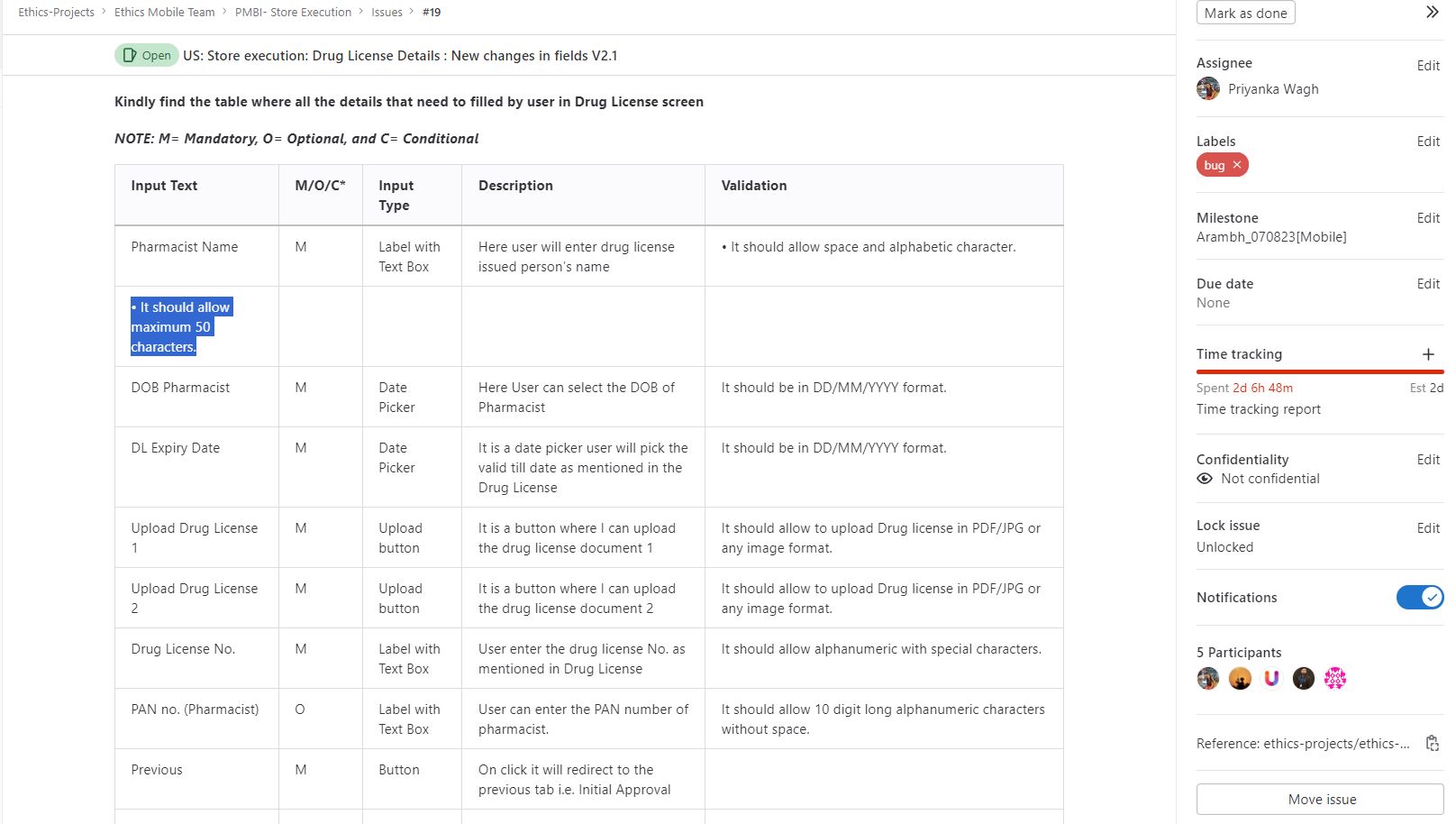The height and width of the screenshot is (824, 1456).
Task: Click Priyanka Wagh's assignee avatar
Action: [1208, 88]
